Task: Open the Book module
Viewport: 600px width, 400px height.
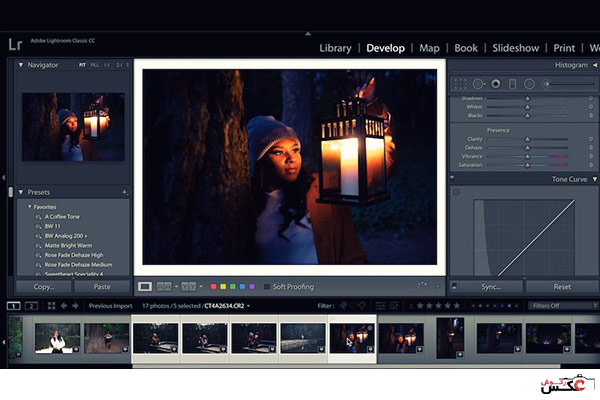Action: coord(466,48)
